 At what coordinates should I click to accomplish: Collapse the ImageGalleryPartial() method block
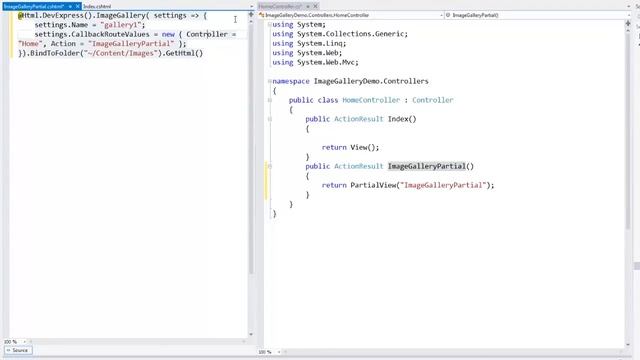(269, 166)
